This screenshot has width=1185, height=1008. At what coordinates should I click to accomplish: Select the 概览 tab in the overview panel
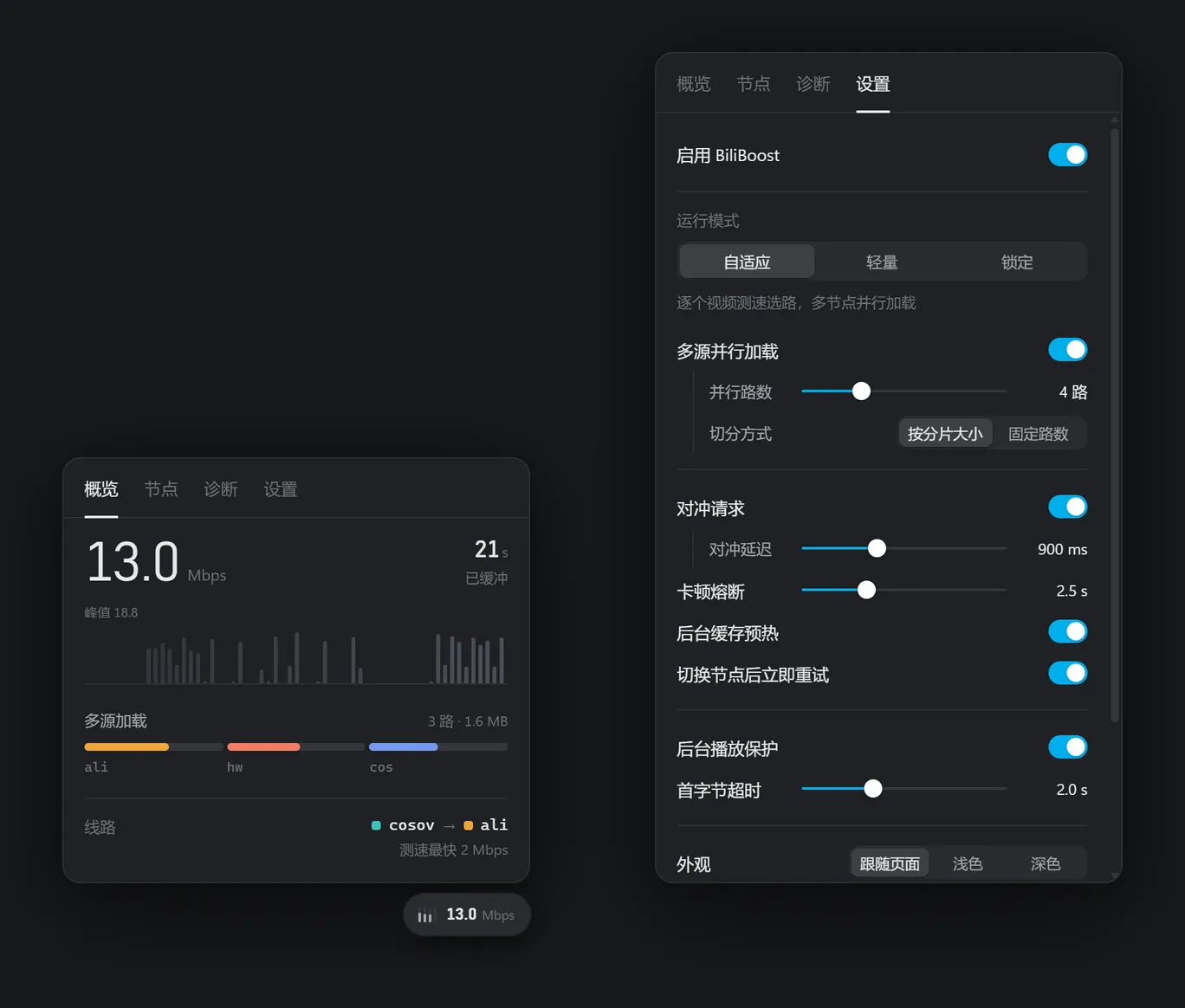click(101, 489)
